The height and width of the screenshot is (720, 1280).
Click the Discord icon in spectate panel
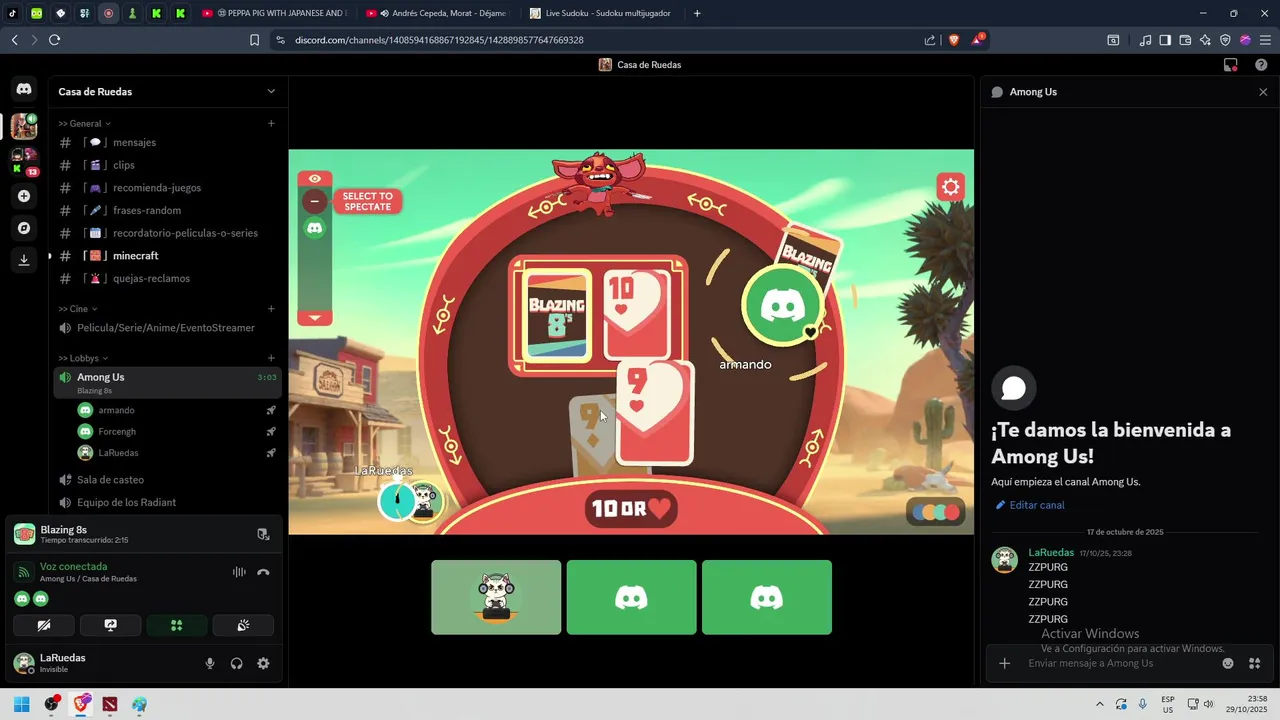pos(315,228)
